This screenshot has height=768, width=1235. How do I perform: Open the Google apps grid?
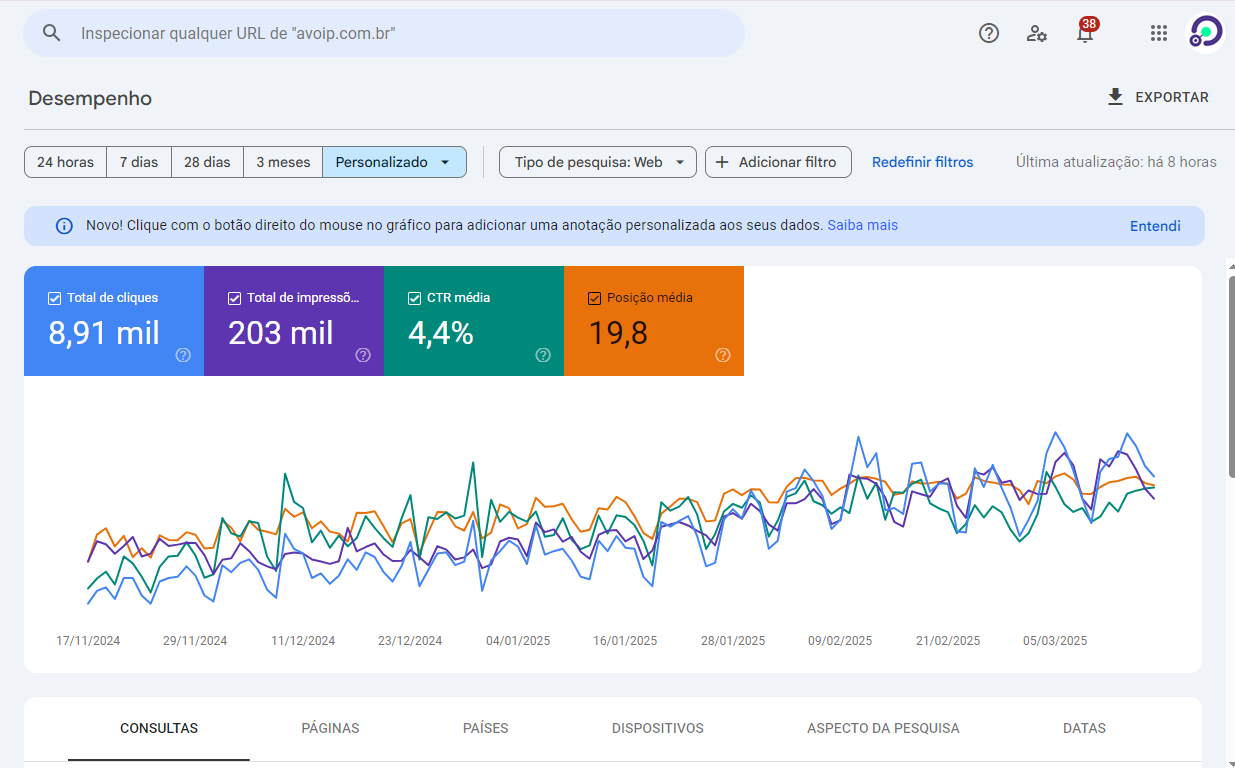(1158, 33)
